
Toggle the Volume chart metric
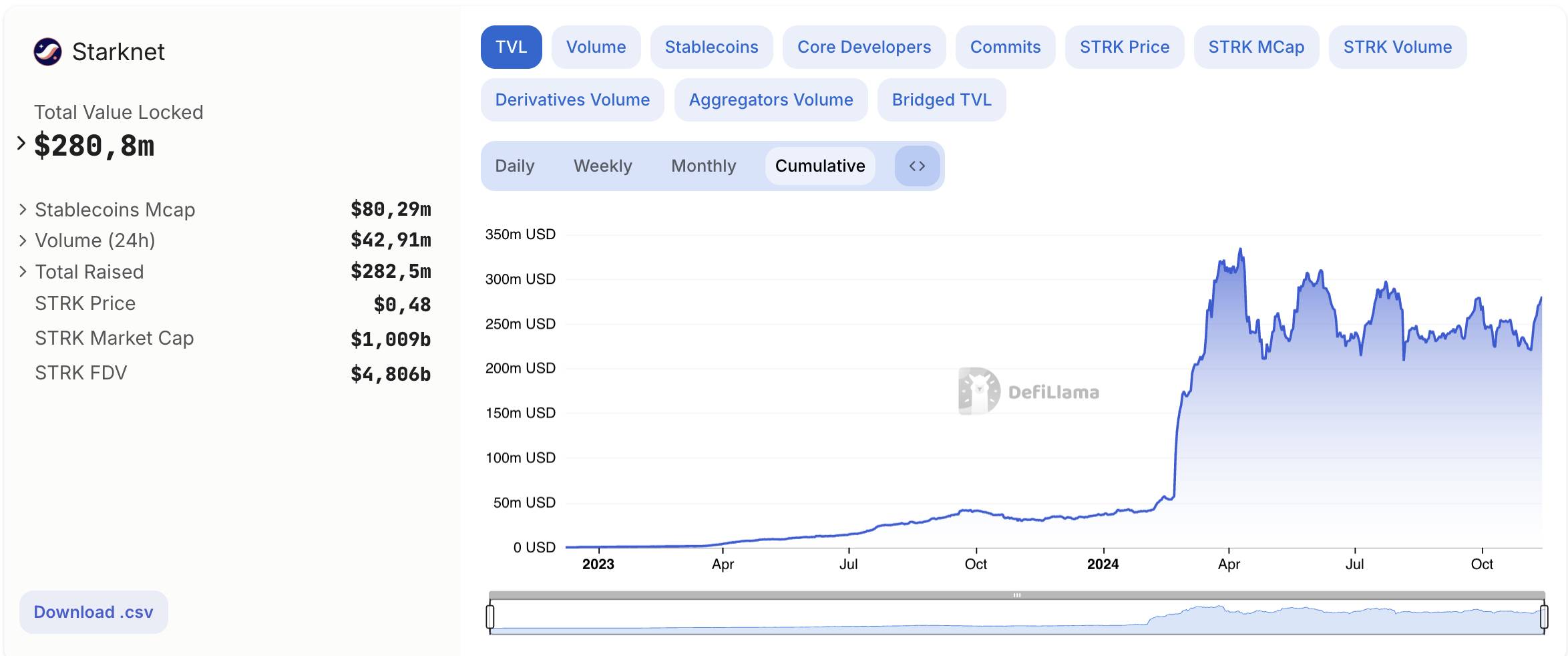[596, 47]
